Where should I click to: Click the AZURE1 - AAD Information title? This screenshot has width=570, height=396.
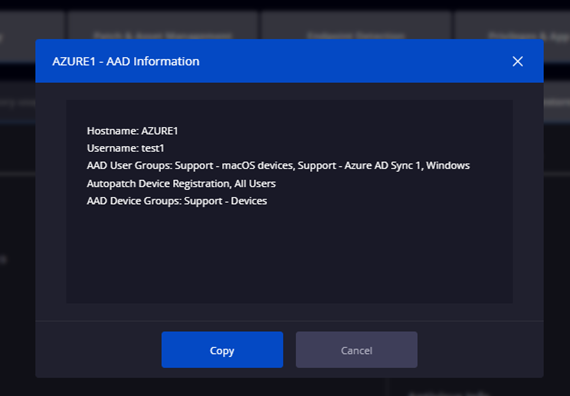126,61
